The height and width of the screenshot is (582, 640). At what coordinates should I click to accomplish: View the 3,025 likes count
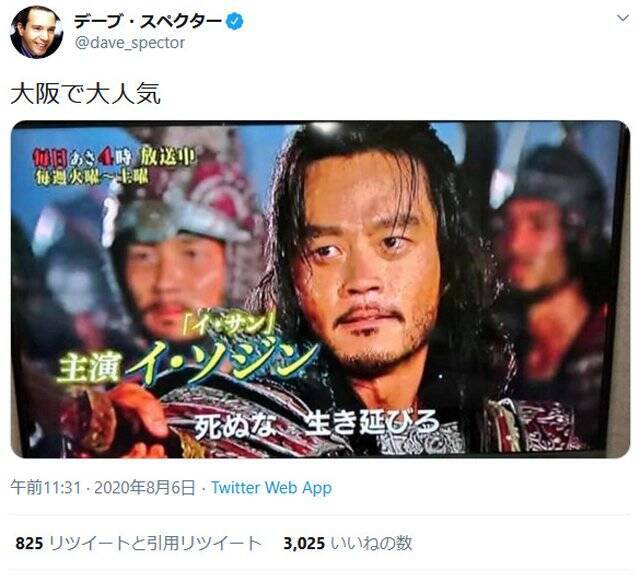[304, 543]
